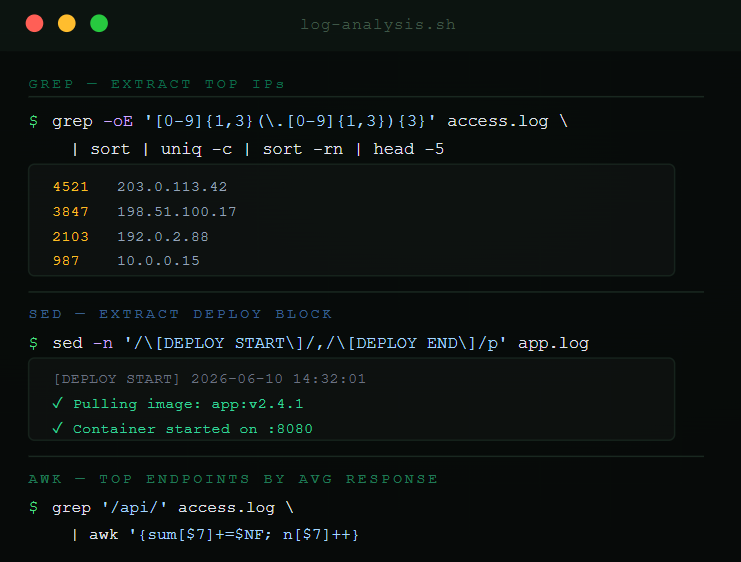Click the AWK — TOP ENDPOINTS BY AVG RESPONSE heading

pyautogui.click(x=233, y=479)
